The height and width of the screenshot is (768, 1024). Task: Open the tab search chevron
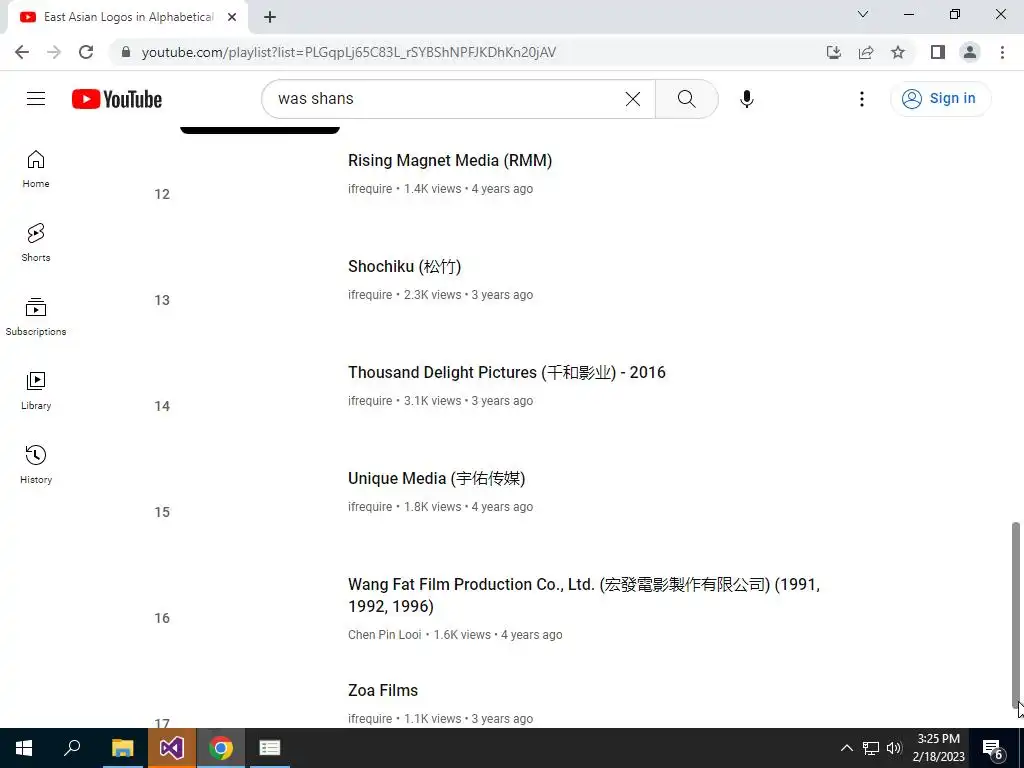pos(863,14)
